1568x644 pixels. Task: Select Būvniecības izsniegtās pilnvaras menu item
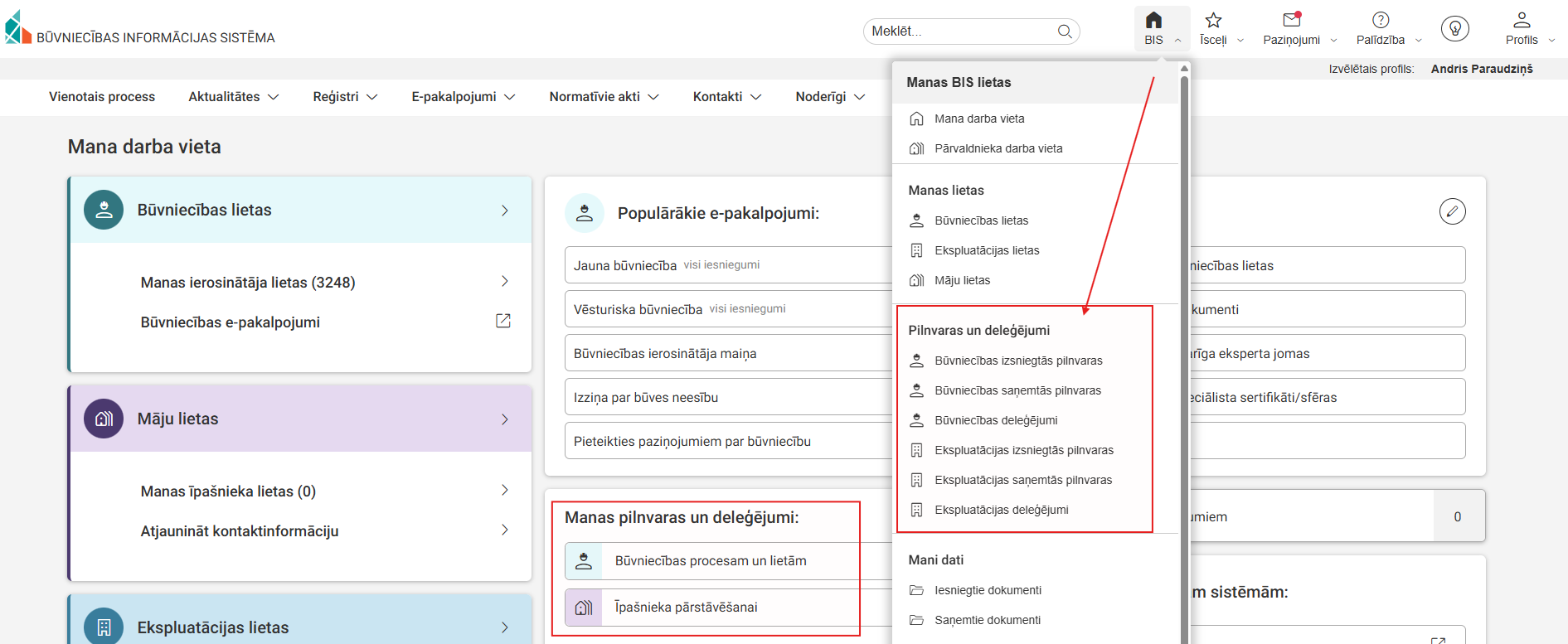click(x=1017, y=361)
